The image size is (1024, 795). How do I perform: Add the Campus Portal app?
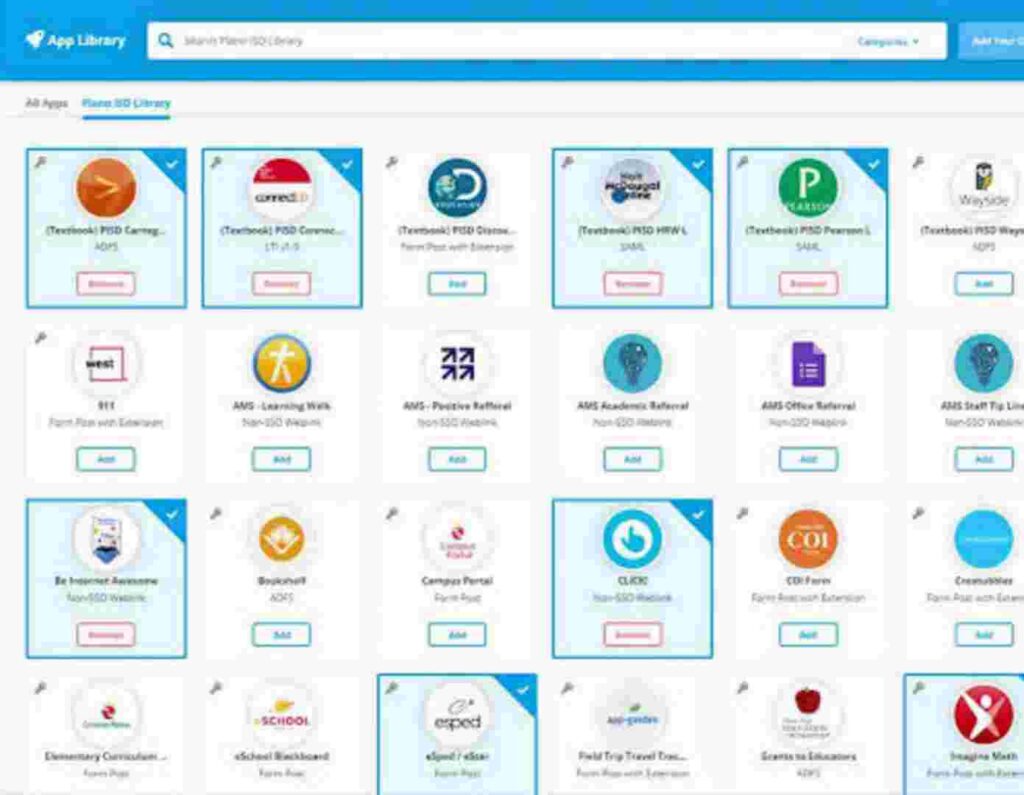point(457,634)
